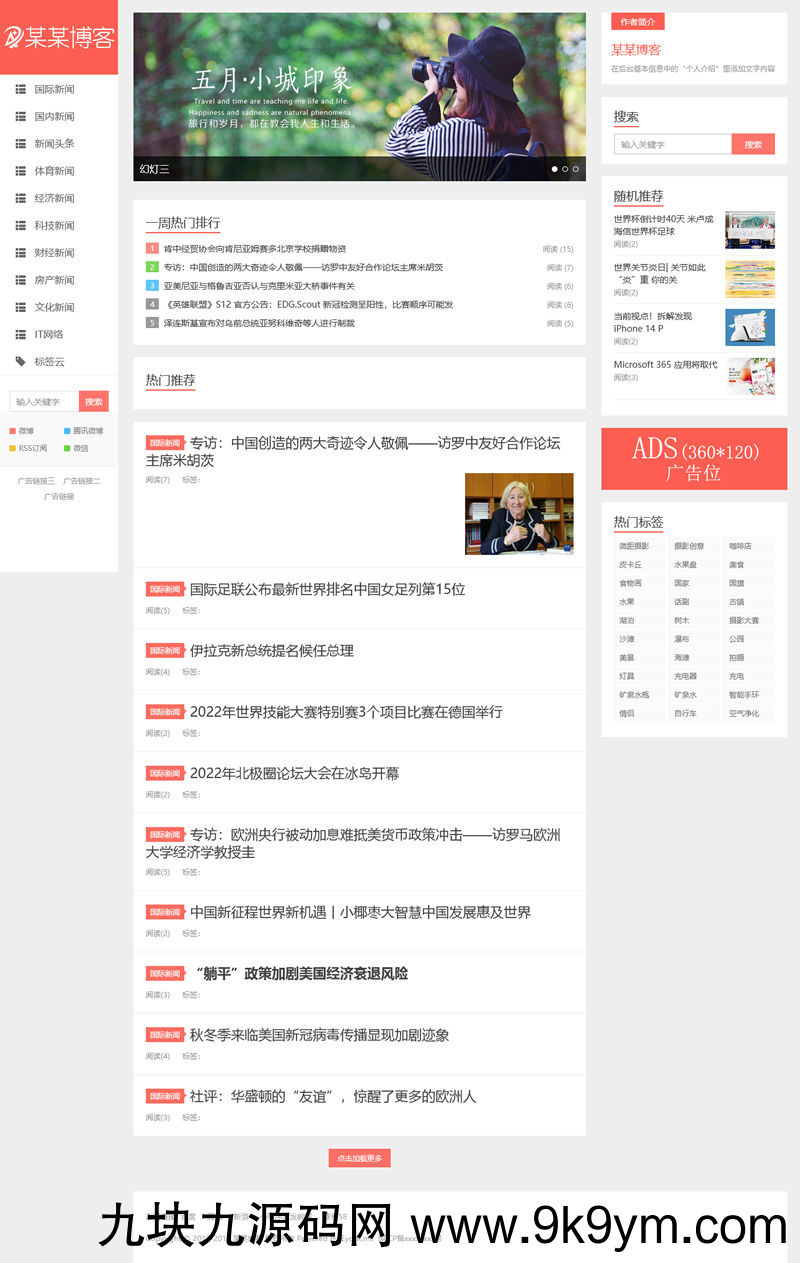The width and height of the screenshot is (800, 1263).
Task: Click the yellow RSS订阅 icon
Action: 12,448
